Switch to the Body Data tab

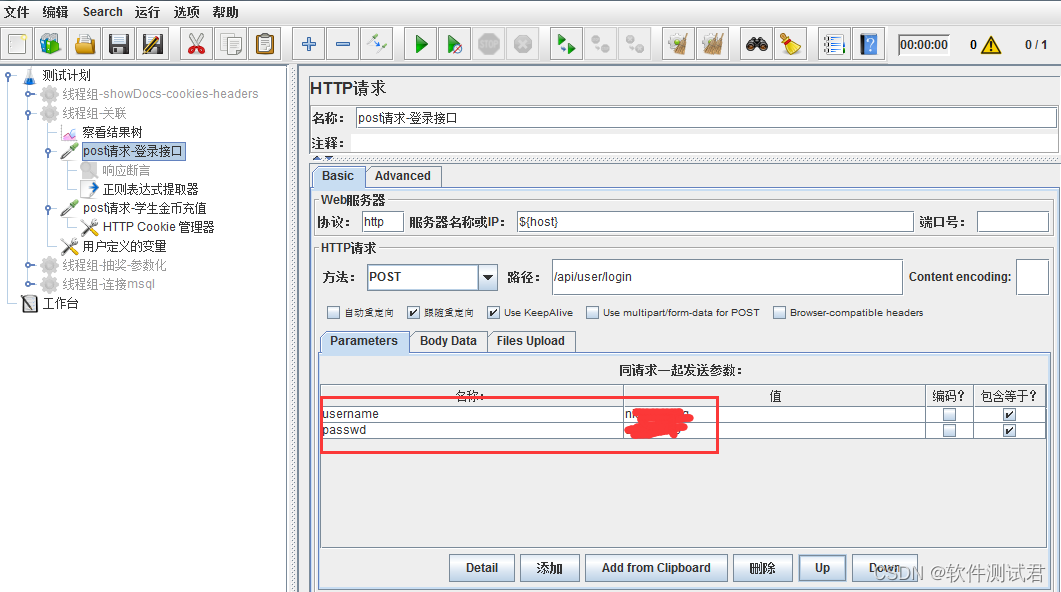[448, 341]
